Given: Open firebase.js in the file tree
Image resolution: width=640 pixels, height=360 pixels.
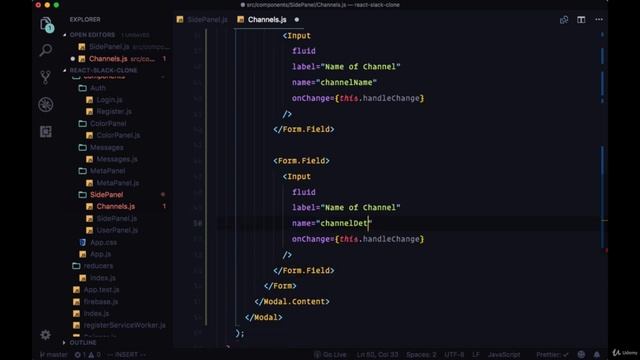Looking at the screenshot, I should tap(100, 302).
